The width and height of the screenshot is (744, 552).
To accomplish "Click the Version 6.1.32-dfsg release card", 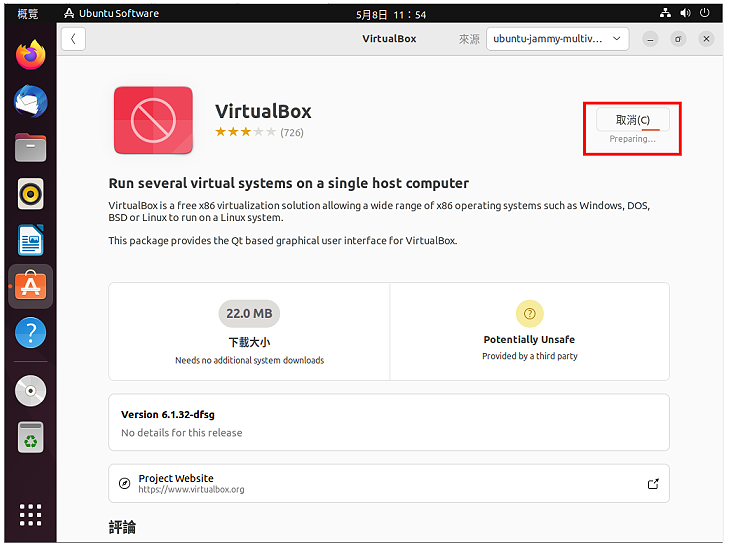I will pyautogui.click(x=389, y=422).
